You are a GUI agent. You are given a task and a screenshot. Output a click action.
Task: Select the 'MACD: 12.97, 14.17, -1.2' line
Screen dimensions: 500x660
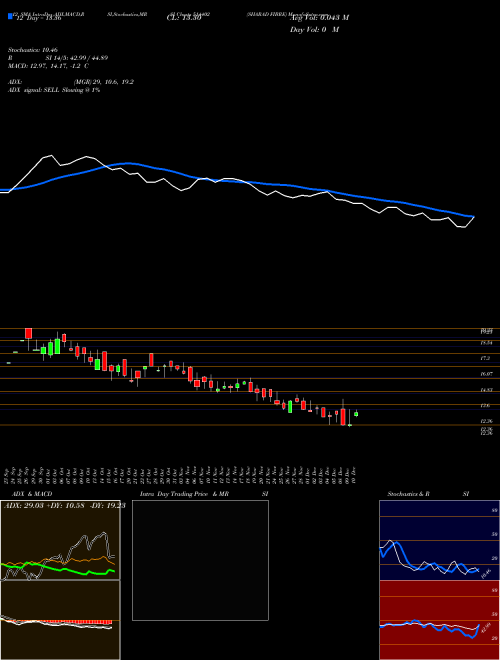tap(44, 66)
